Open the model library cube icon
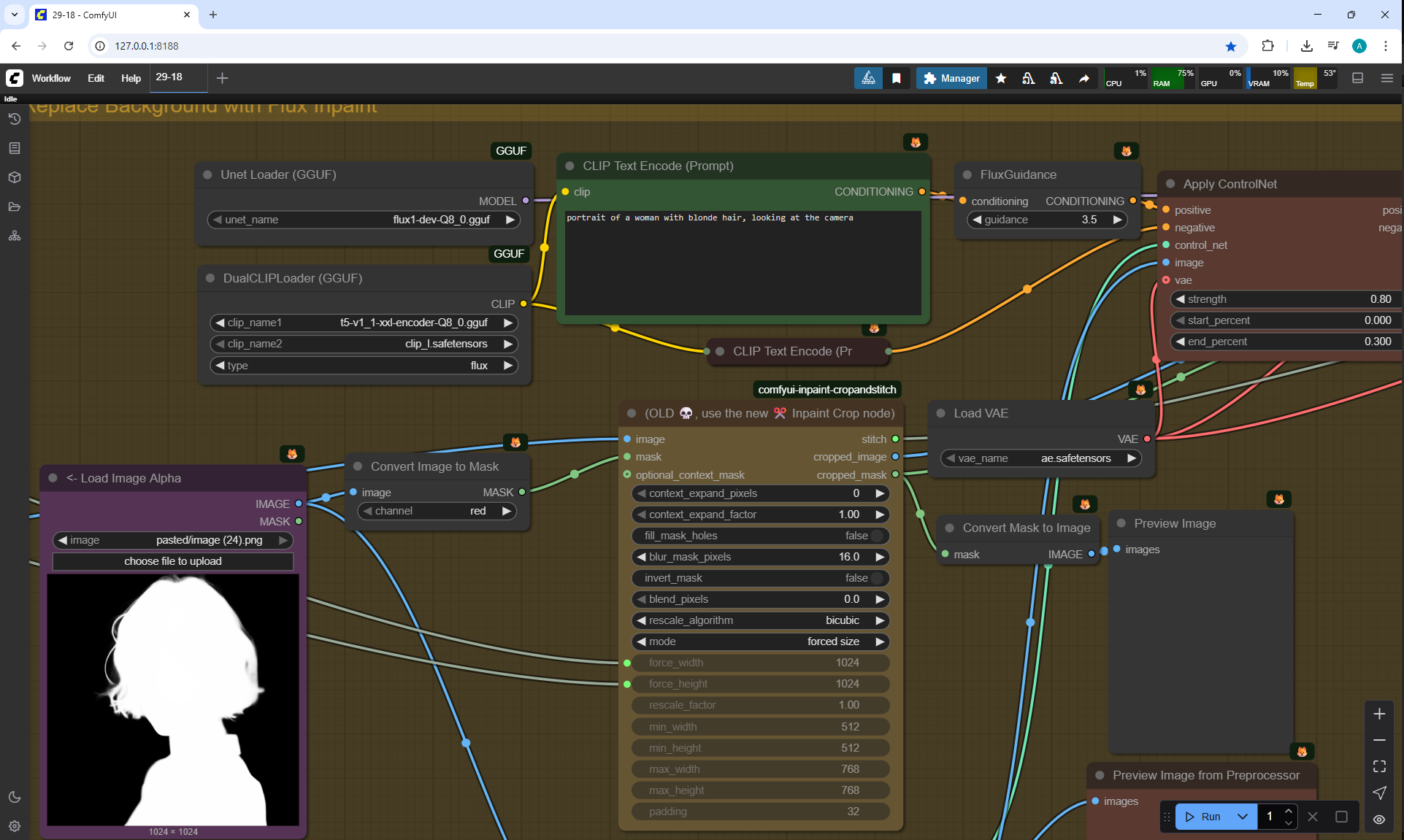Viewport: 1404px width, 840px height. coord(14,177)
